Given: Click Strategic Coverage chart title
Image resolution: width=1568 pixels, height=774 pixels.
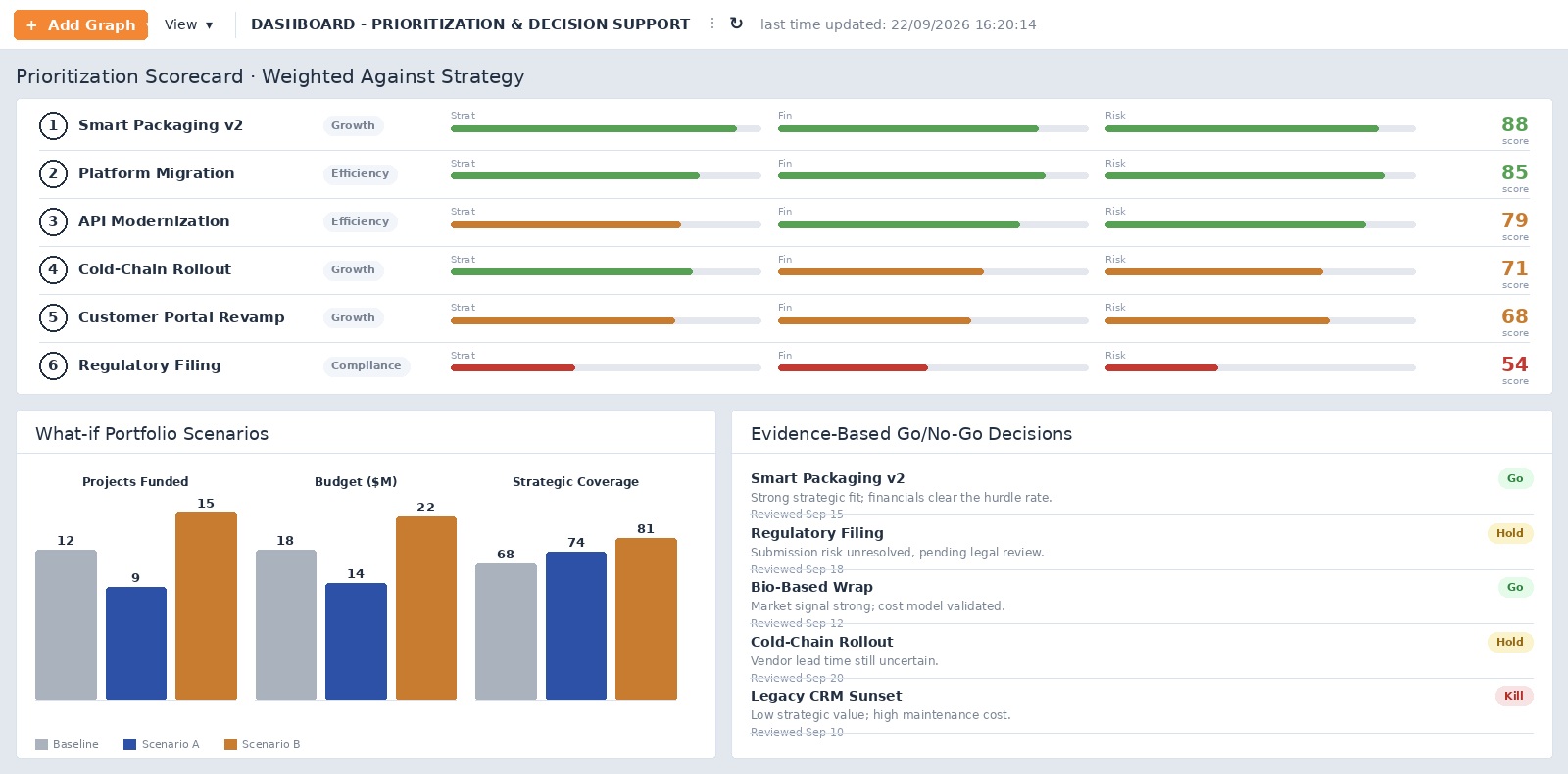Looking at the screenshot, I should pyautogui.click(x=575, y=482).
